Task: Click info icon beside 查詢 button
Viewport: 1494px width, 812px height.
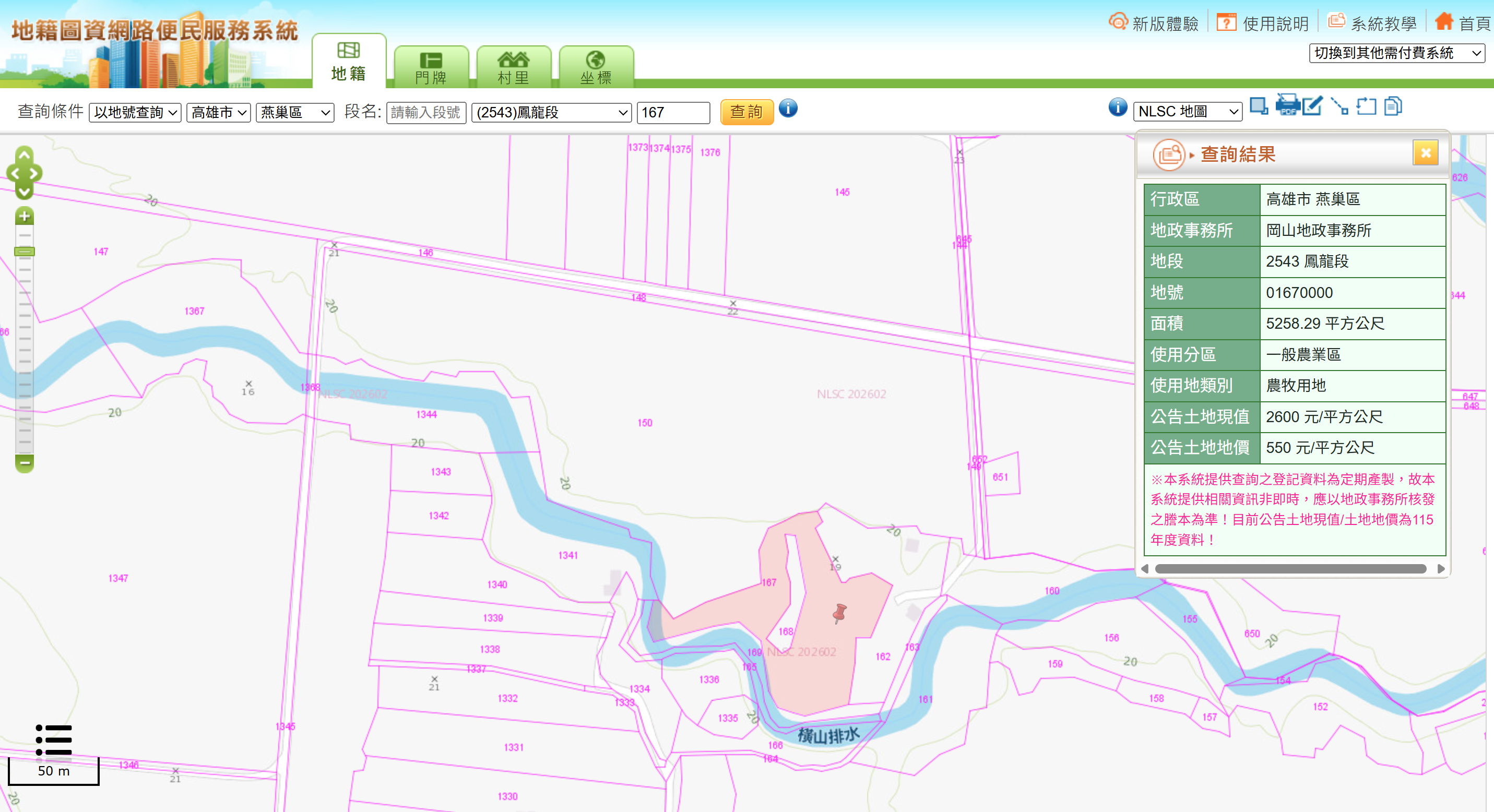Action: pyautogui.click(x=788, y=109)
